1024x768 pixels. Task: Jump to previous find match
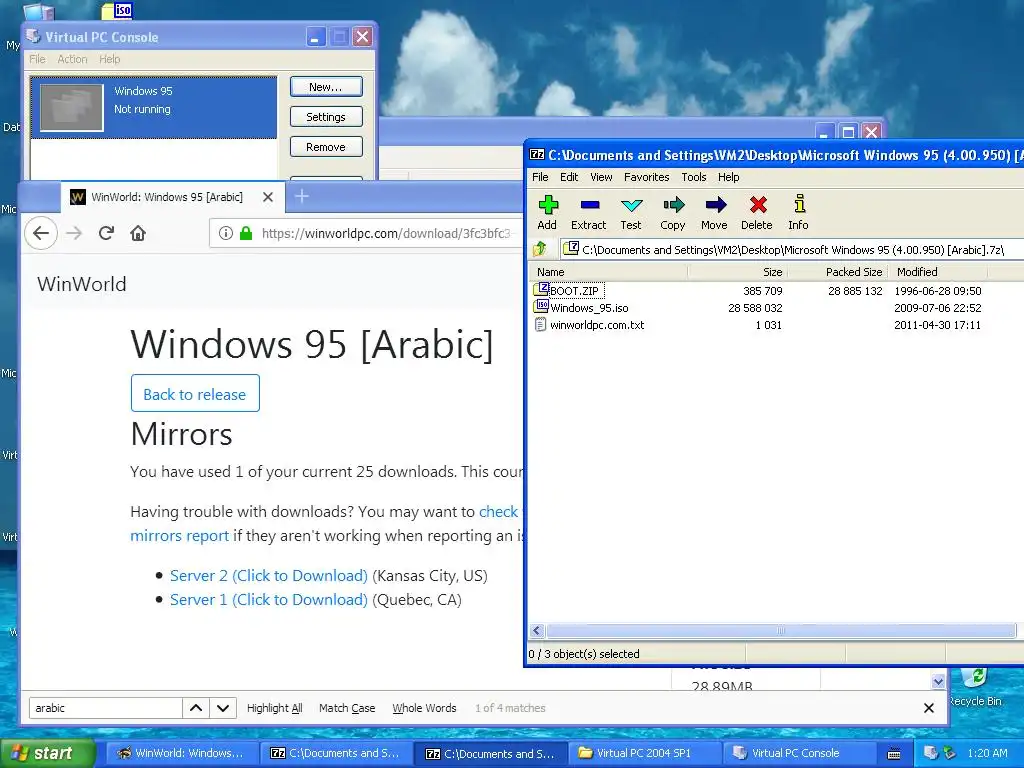196,708
